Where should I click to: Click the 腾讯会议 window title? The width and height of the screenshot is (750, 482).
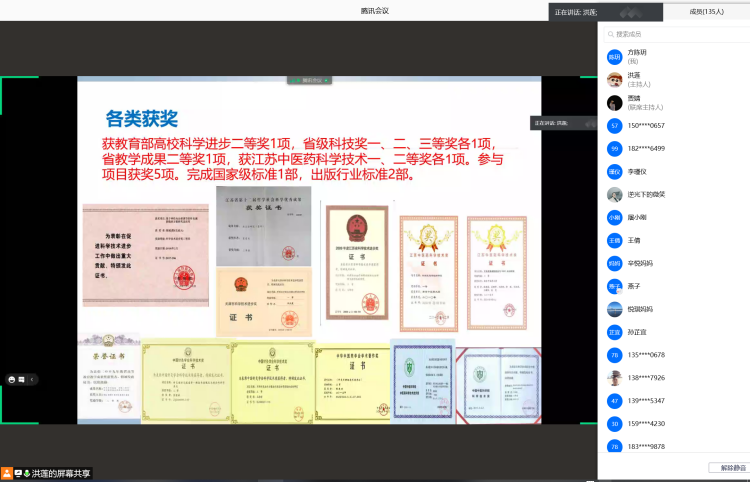pyautogui.click(x=375, y=11)
